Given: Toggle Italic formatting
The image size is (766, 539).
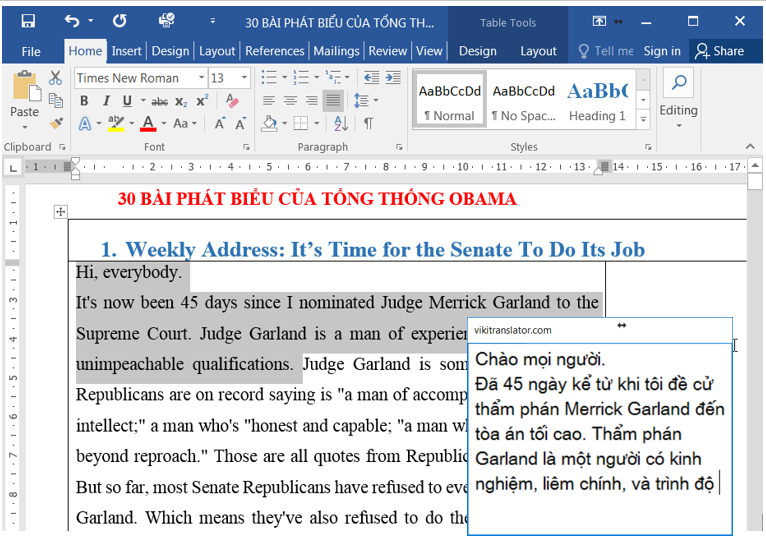Looking at the screenshot, I should pyautogui.click(x=105, y=101).
